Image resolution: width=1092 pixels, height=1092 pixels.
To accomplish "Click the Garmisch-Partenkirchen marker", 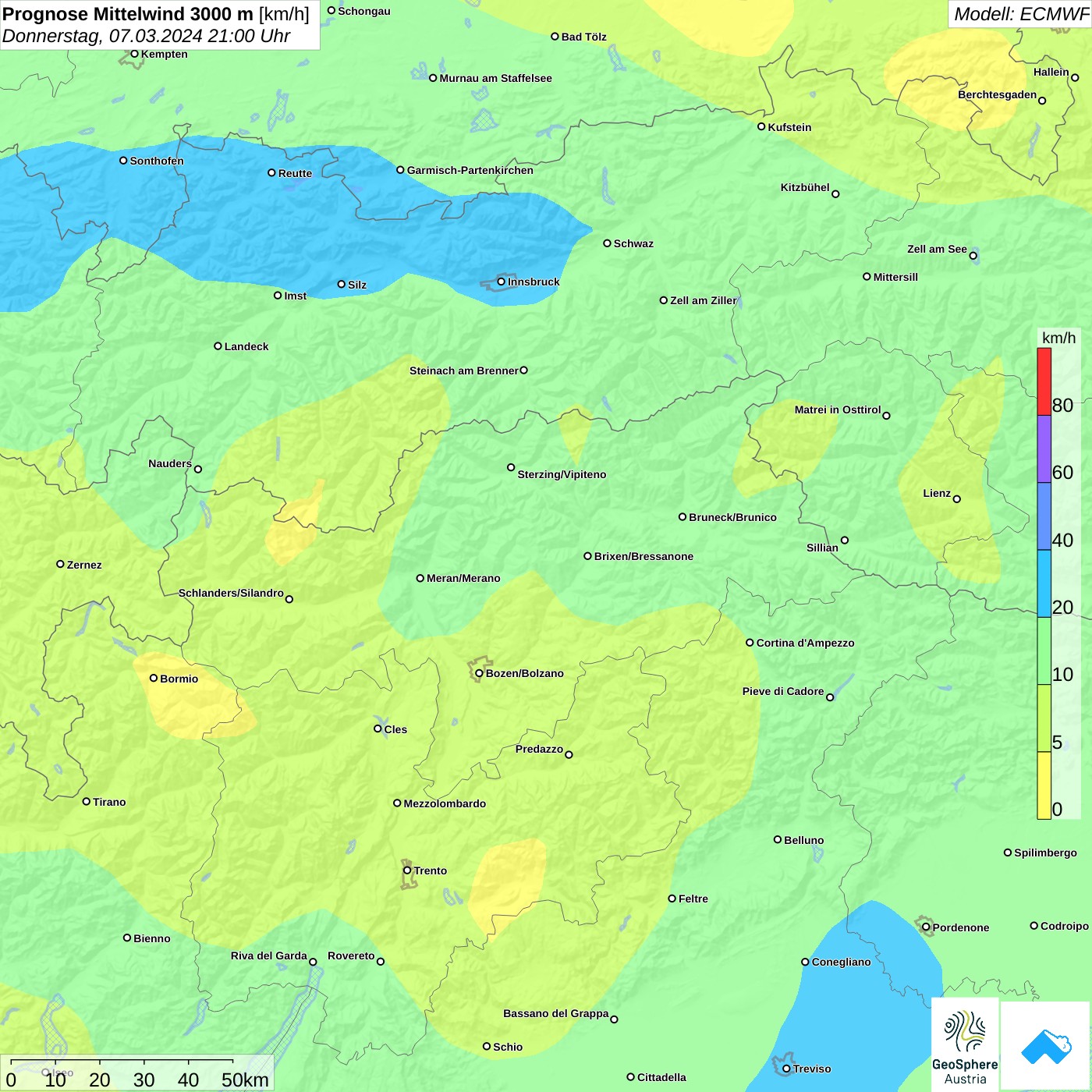I will point(401,169).
